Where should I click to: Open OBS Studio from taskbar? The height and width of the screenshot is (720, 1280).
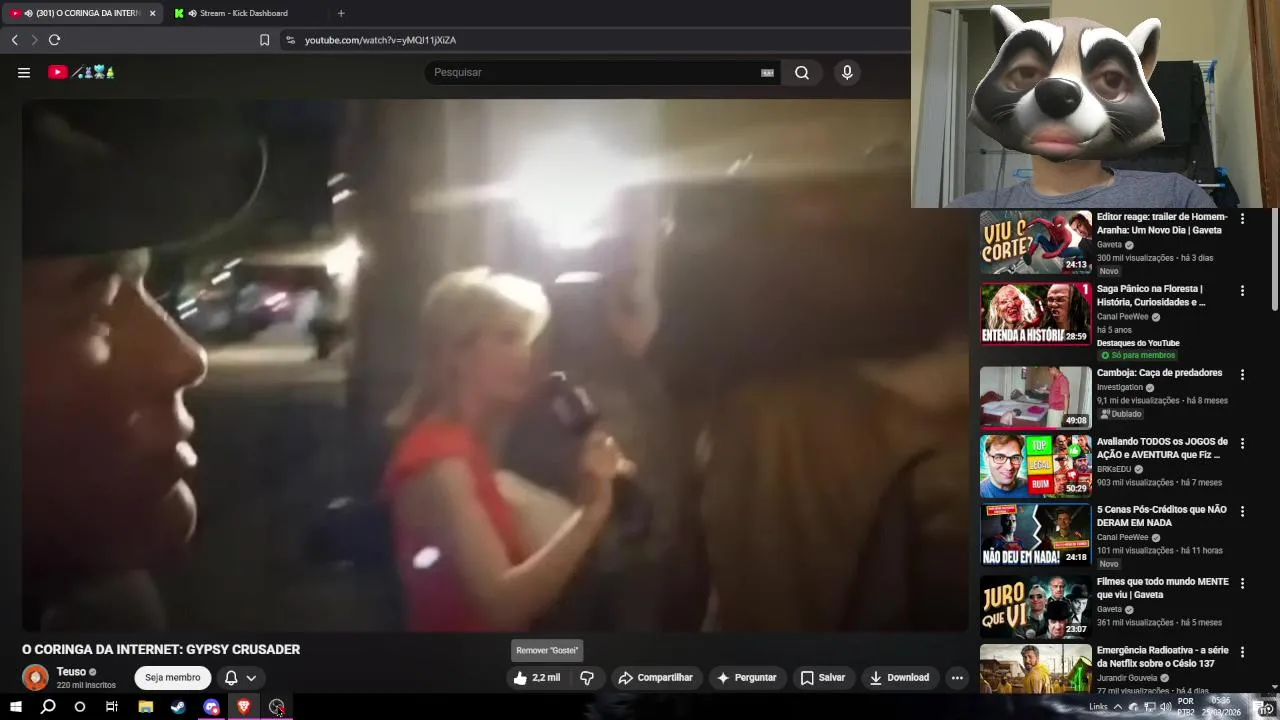point(276,707)
